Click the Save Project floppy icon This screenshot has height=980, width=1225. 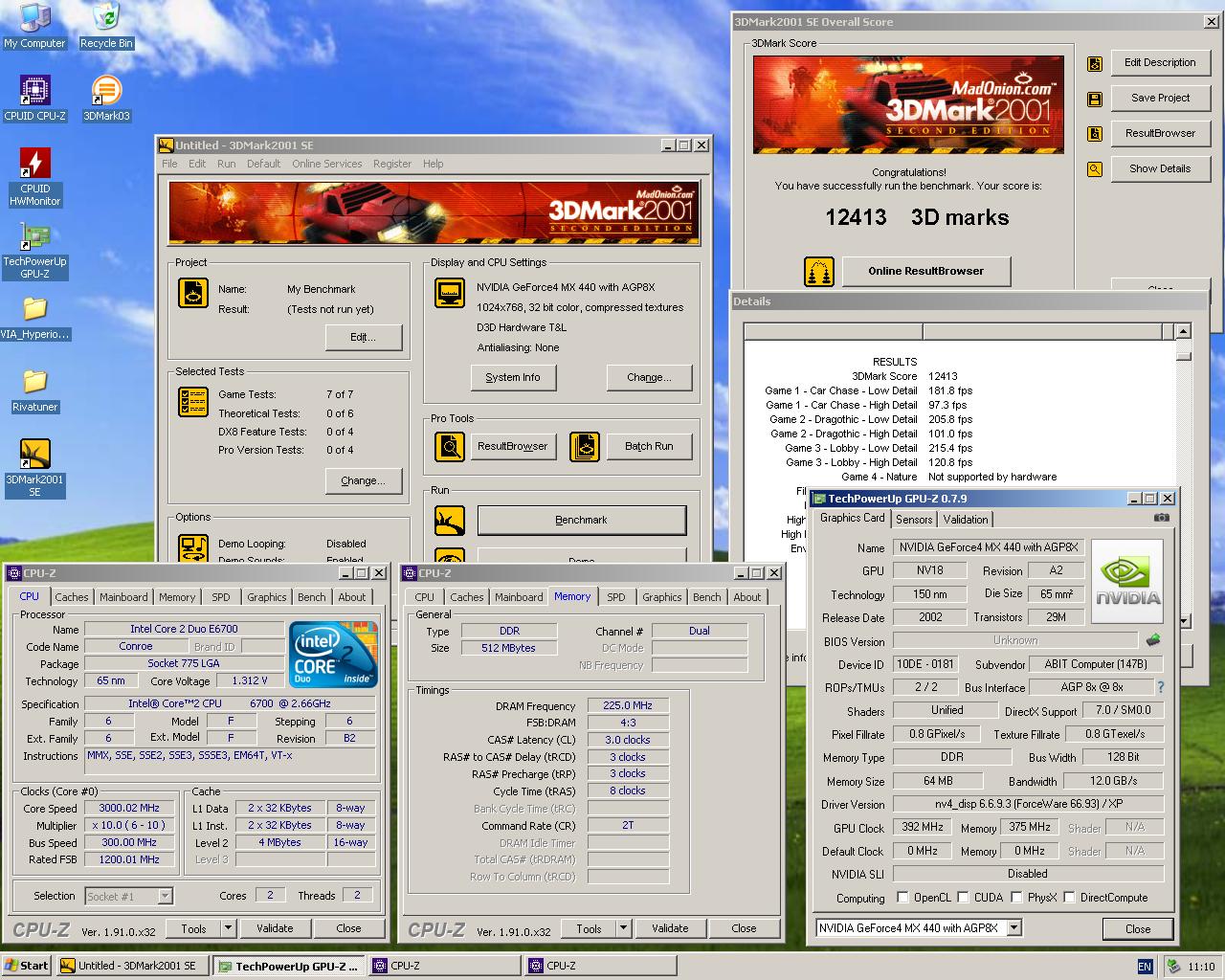point(1095,100)
